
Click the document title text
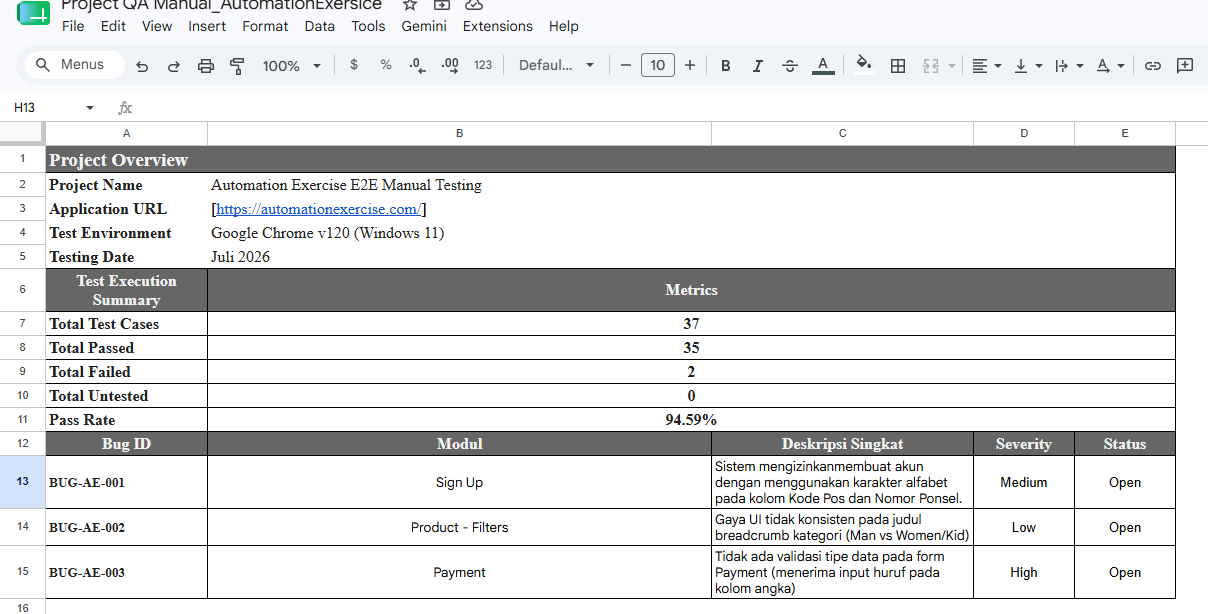coord(221,5)
